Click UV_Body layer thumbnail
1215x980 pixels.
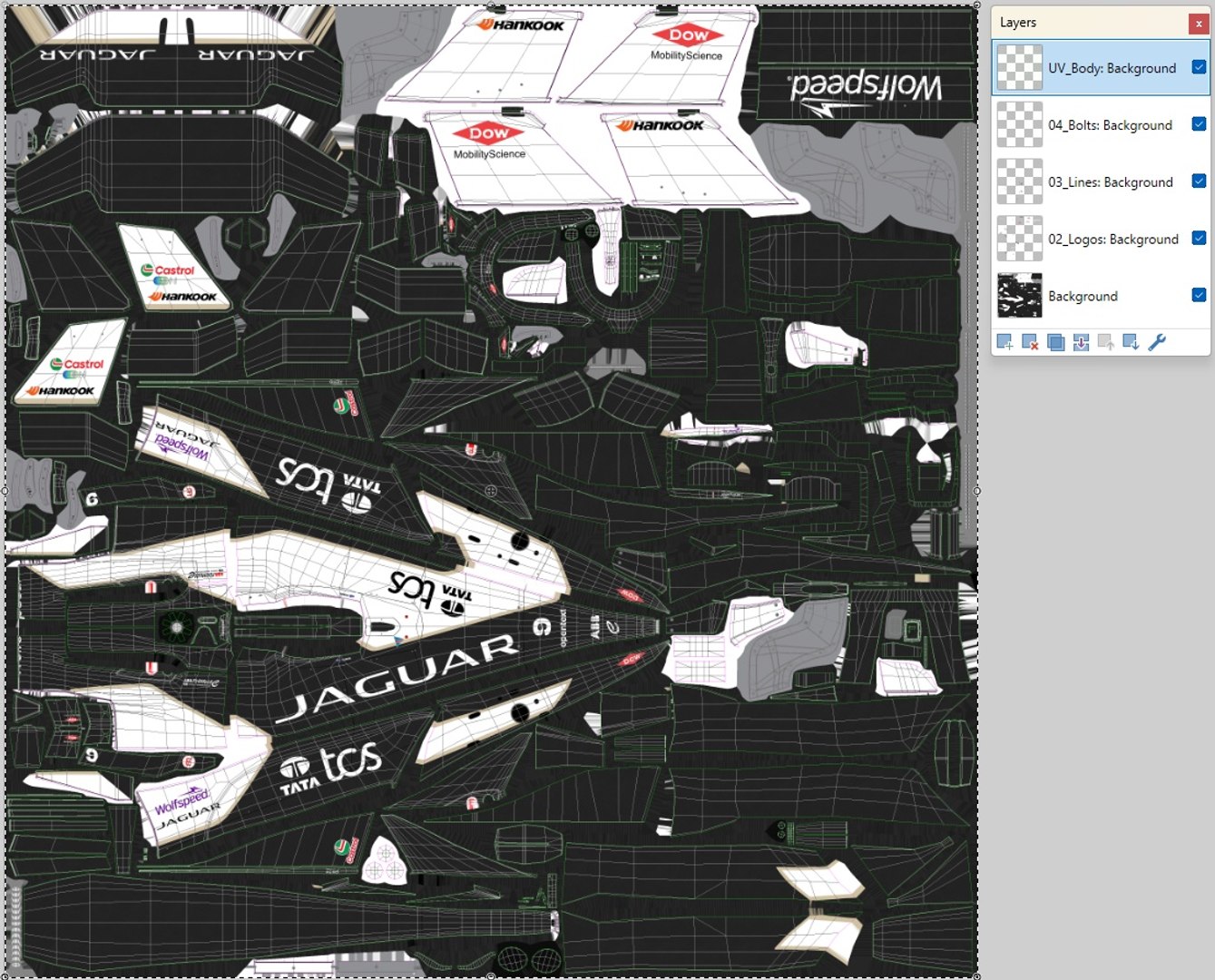tap(1020, 68)
